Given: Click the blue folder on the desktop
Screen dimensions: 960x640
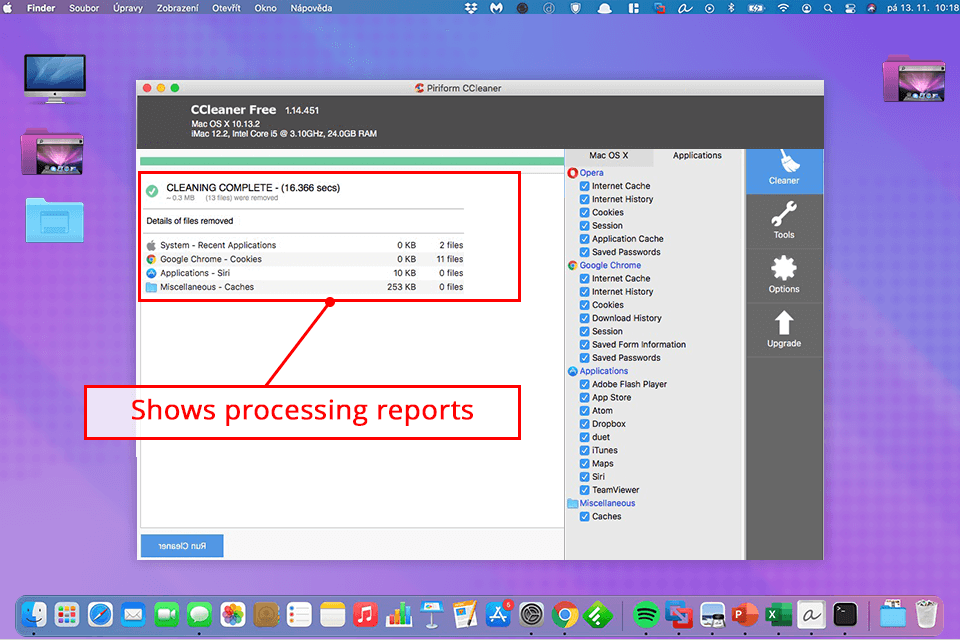Looking at the screenshot, I should pyautogui.click(x=54, y=220).
